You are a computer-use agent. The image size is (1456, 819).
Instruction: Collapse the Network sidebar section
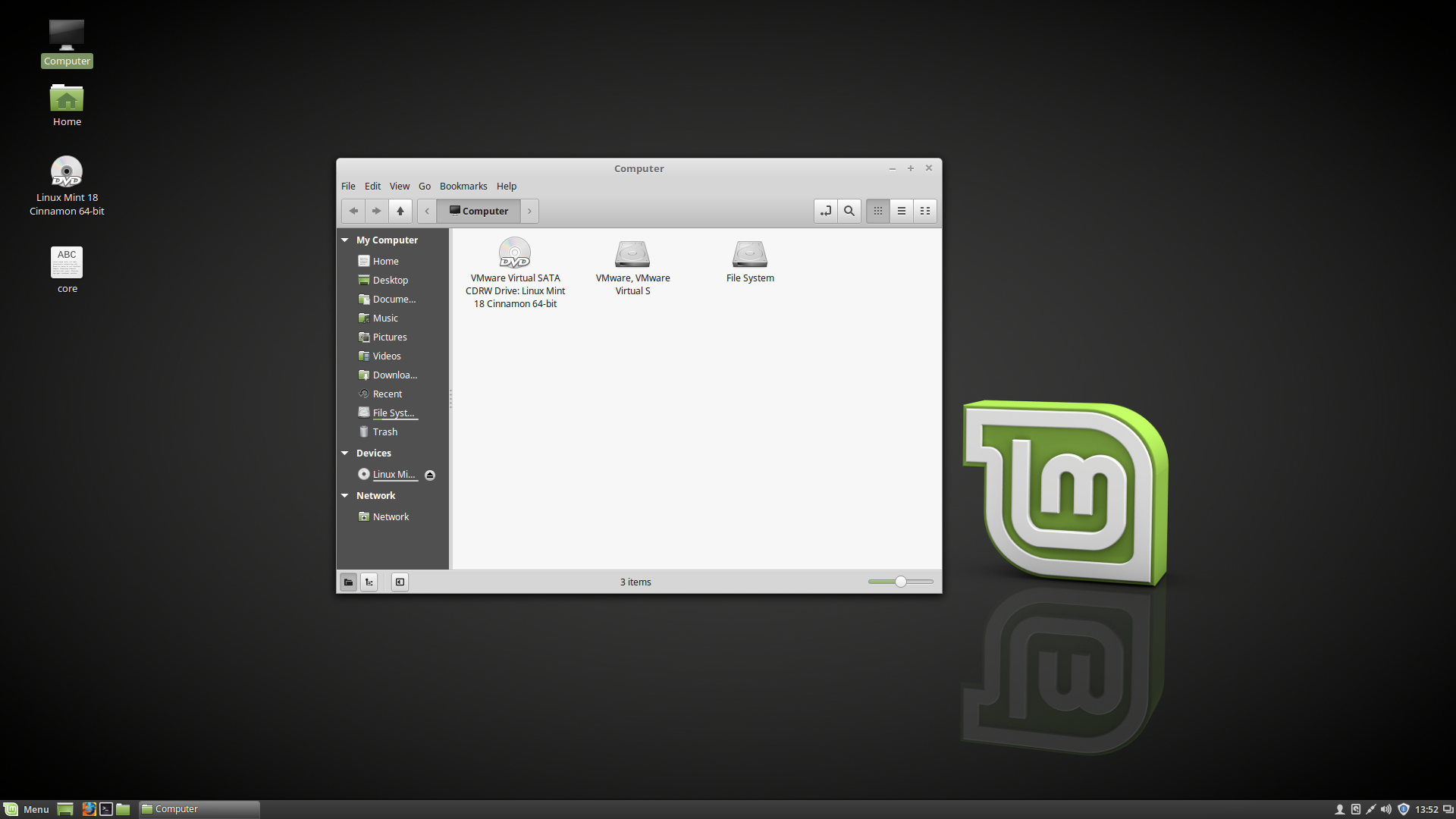pyautogui.click(x=345, y=495)
